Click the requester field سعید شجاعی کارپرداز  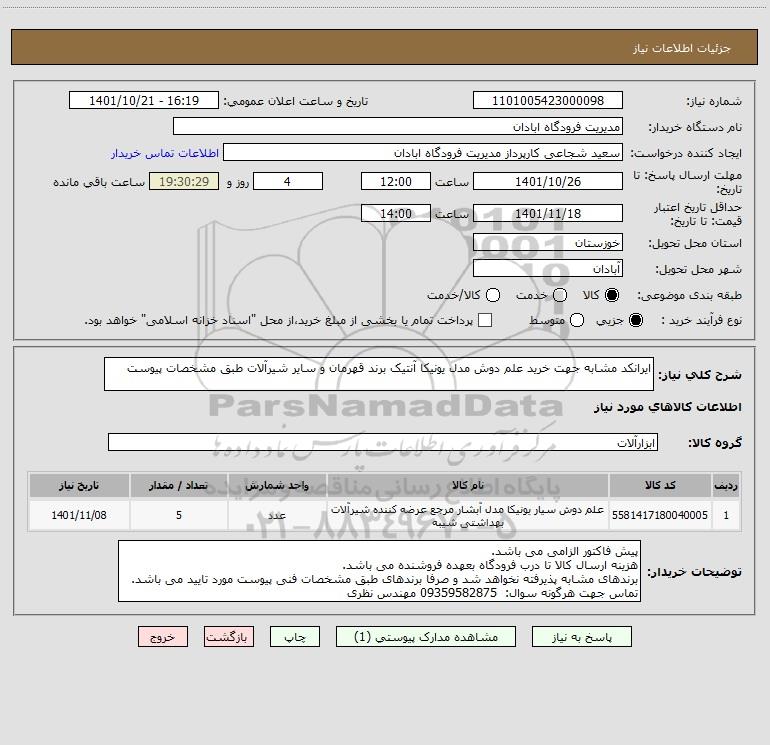(x=423, y=153)
